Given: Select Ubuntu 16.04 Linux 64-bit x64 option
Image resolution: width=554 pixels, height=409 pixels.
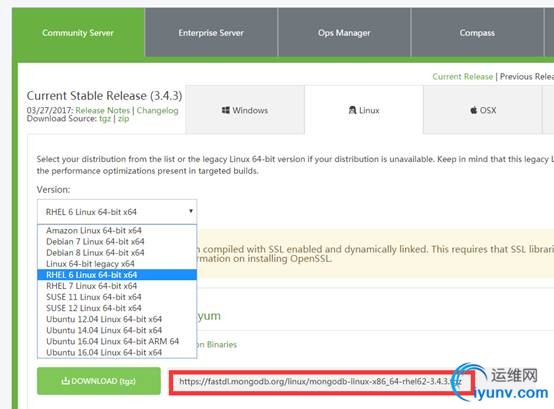Looking at the screenshot, I should tap(117, 352).
